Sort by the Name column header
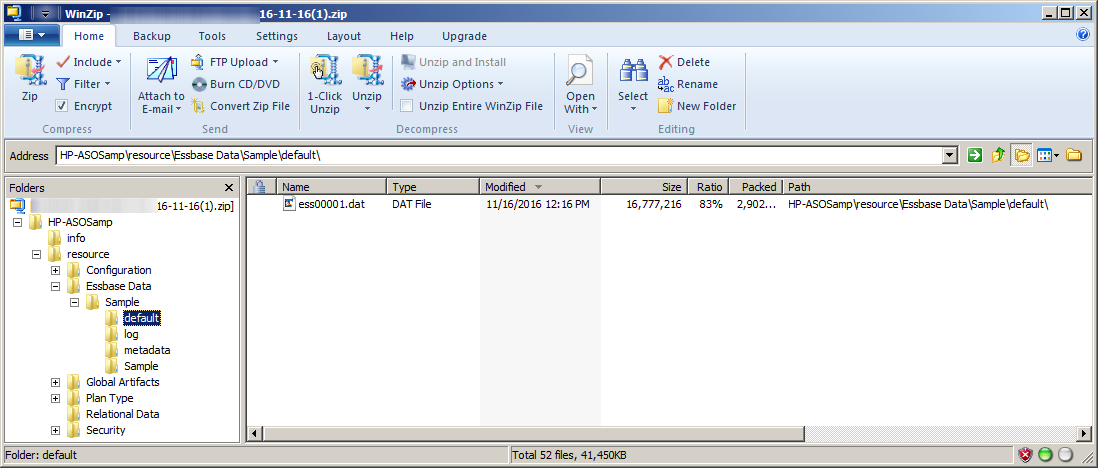The image size is (1098, 468). coord(332,187)
